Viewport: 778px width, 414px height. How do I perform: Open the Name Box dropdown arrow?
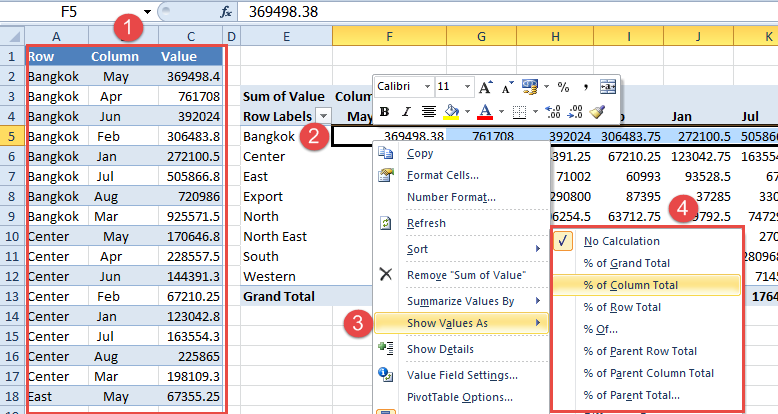[148, 12]
